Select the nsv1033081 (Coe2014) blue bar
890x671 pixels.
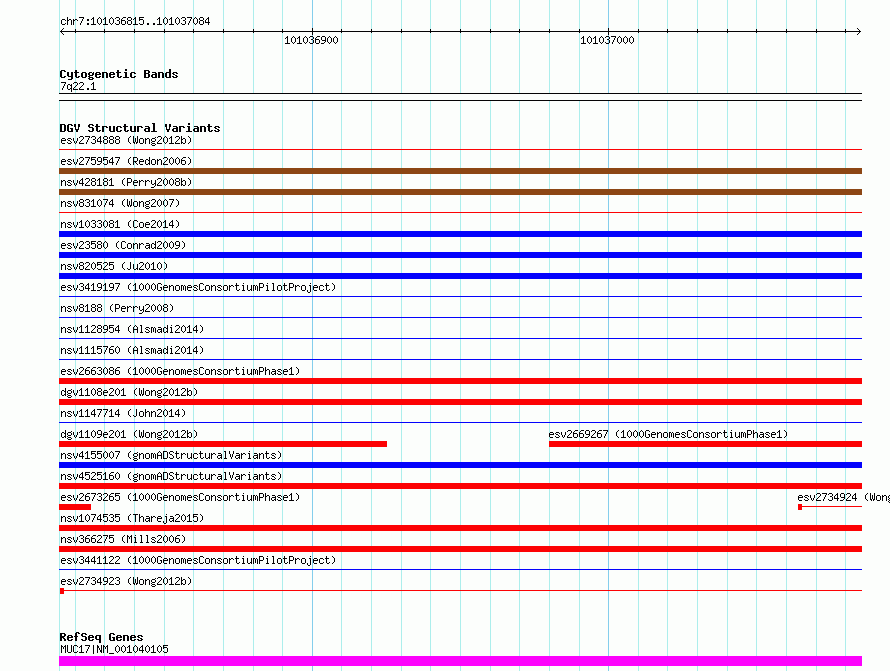[x=460, y=234]
